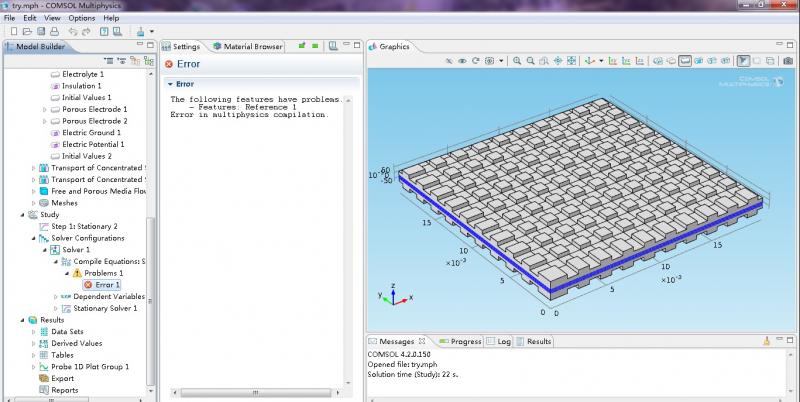Zoom to selected geometry
Screen dimensions: 800x402
coord(558,61)
